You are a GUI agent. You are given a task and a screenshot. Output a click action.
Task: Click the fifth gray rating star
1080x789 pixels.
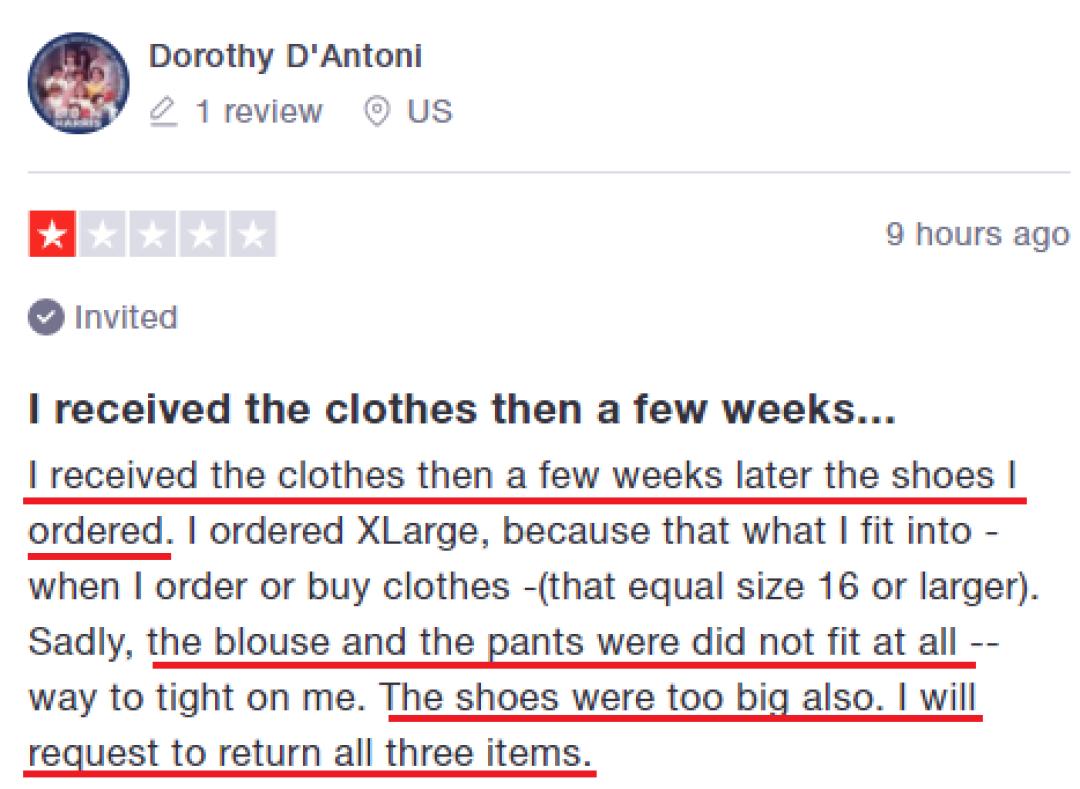tap(253, 236)
